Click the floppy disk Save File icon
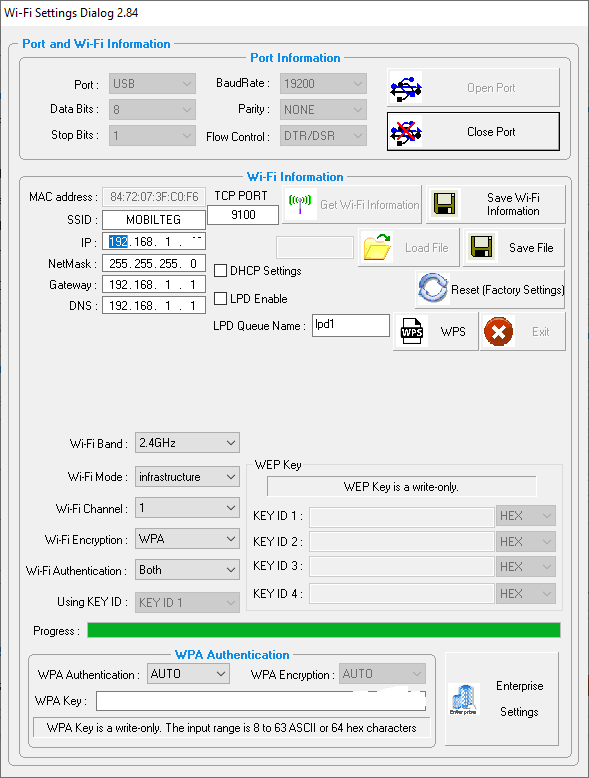This screenshot has width=589, height=778. [481, 247]
